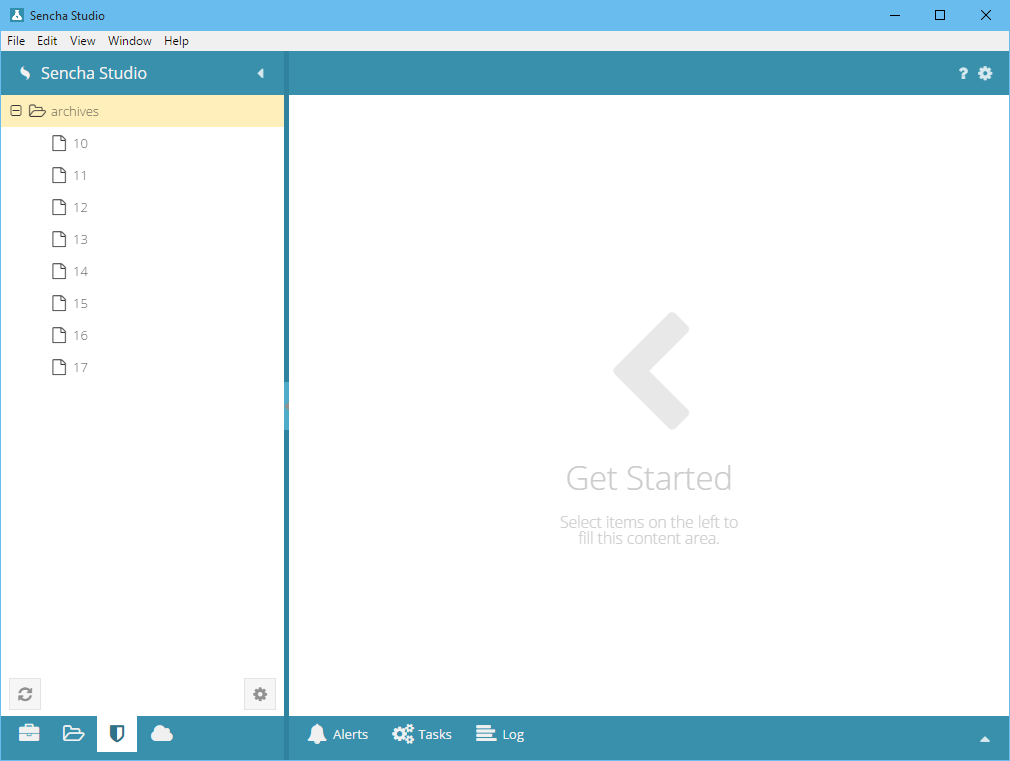Click the document icon beside 10
This screenshot has width=1010, height=761.
coord(59,143)
